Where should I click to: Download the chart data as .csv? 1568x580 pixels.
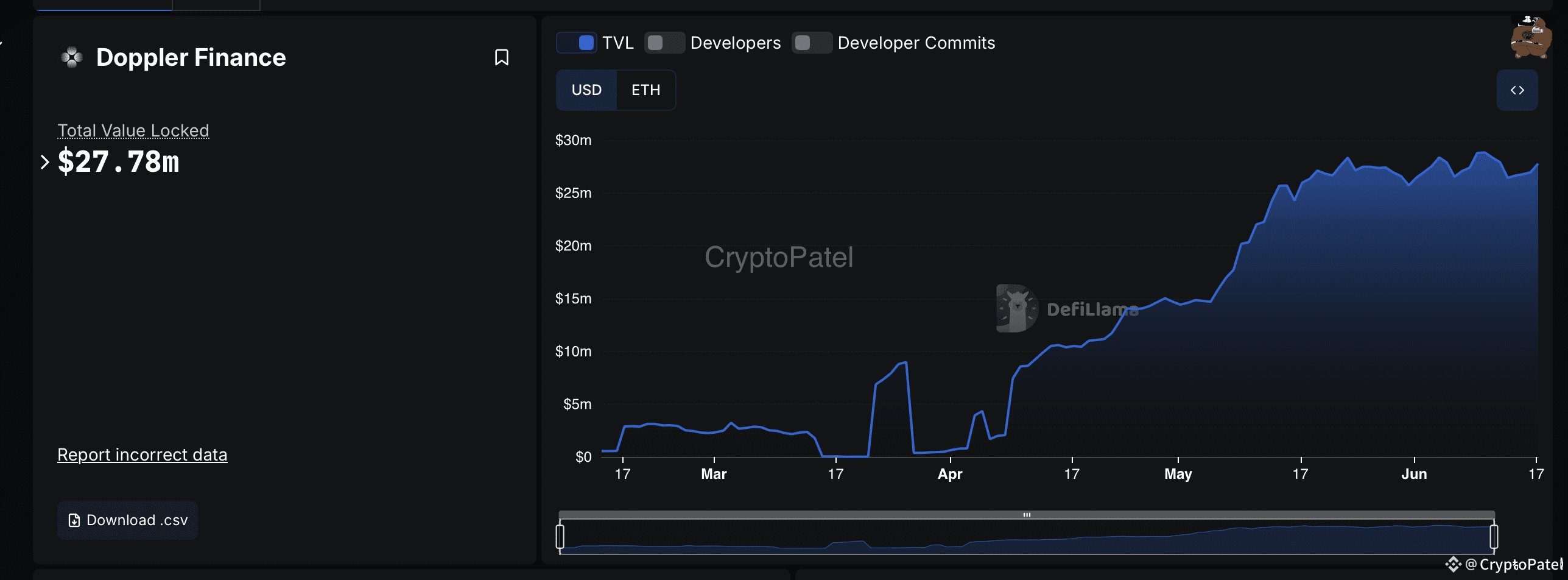[128, 520]
